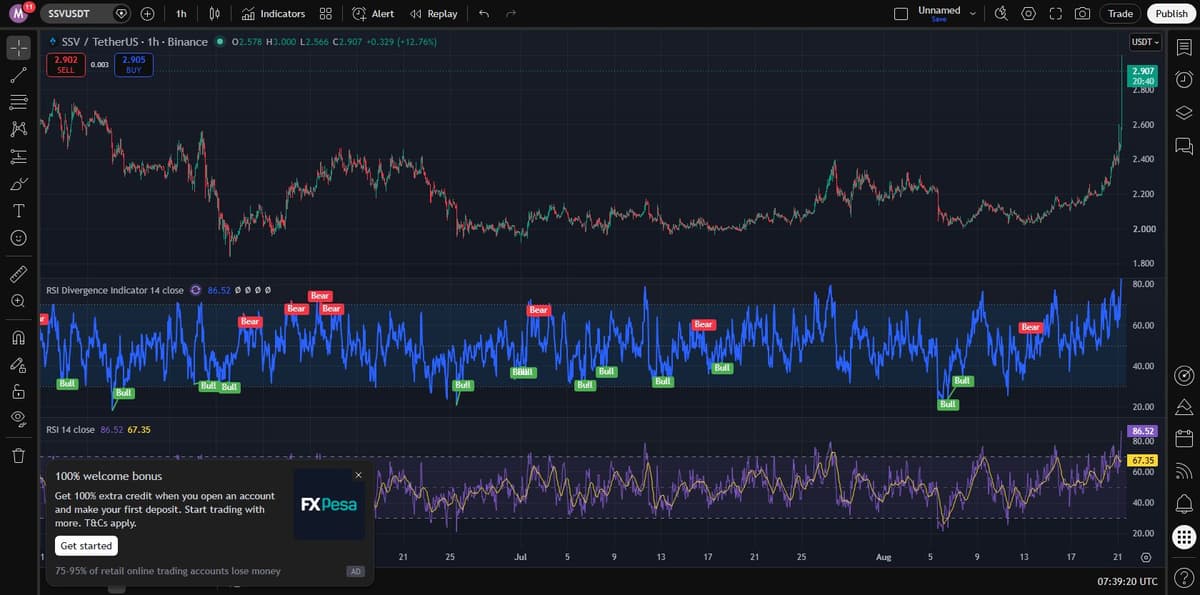Select the brush drawing tool
The width and height of the screenshot is (1200, 595).
point(18,184)
